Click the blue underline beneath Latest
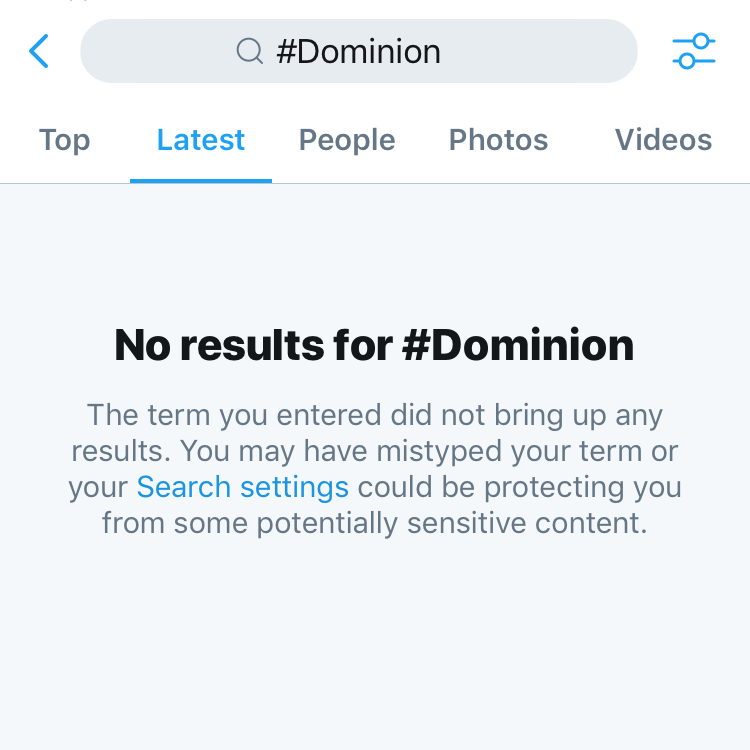 coord(200,181)
